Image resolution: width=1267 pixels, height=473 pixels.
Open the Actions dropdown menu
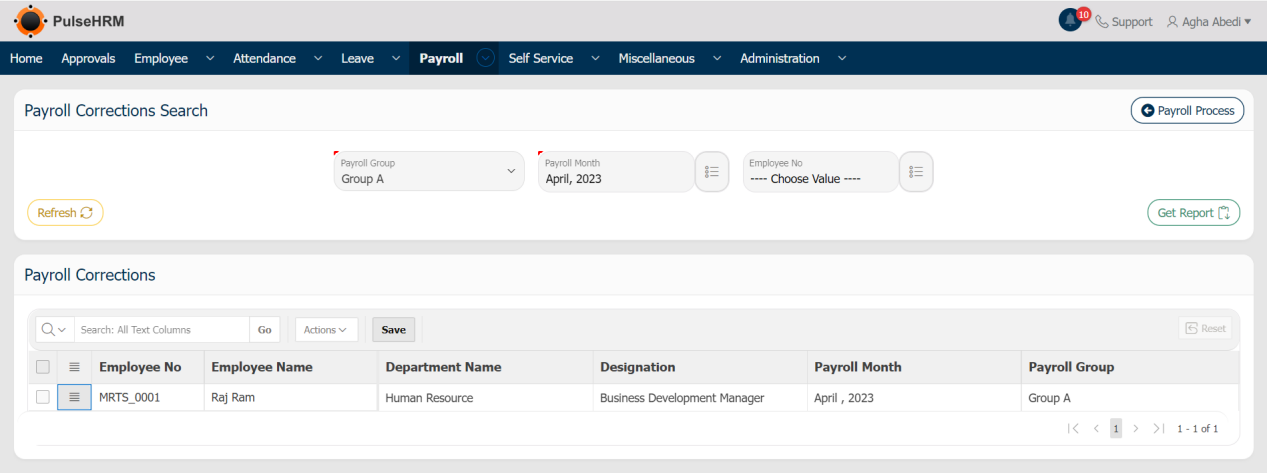tap(326, 330)
